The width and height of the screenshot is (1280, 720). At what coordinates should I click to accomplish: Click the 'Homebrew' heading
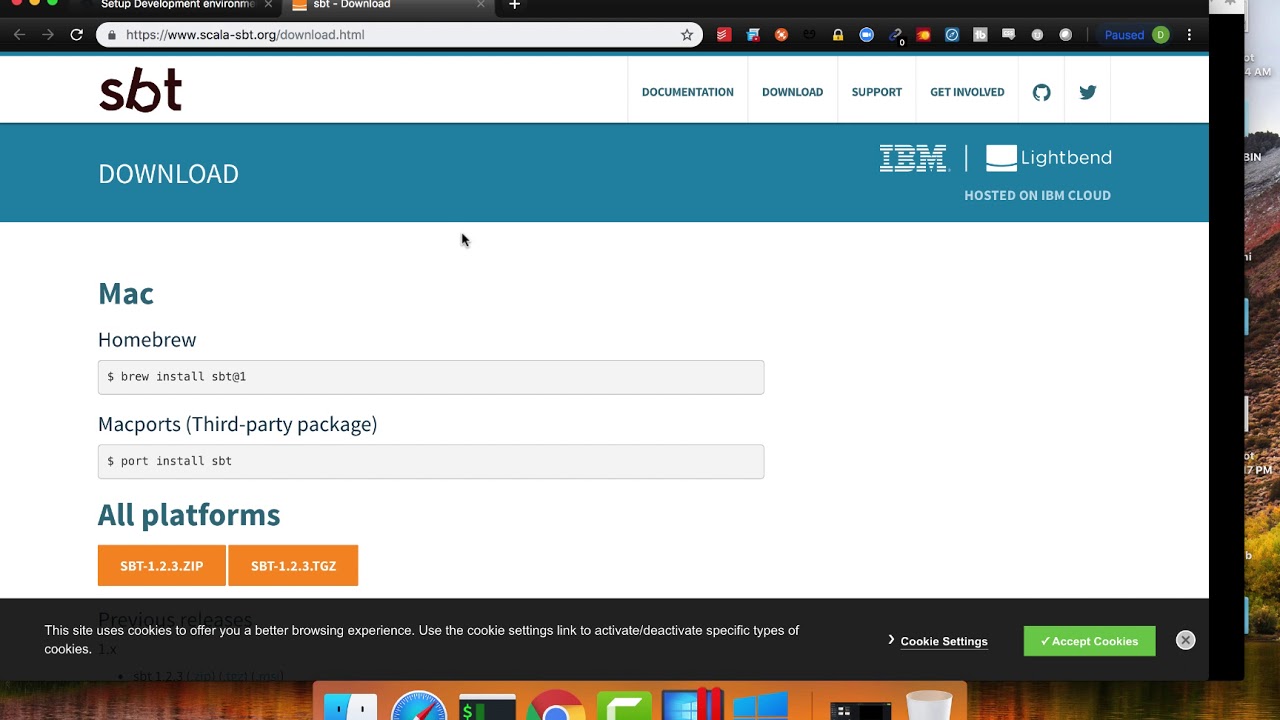147,340
